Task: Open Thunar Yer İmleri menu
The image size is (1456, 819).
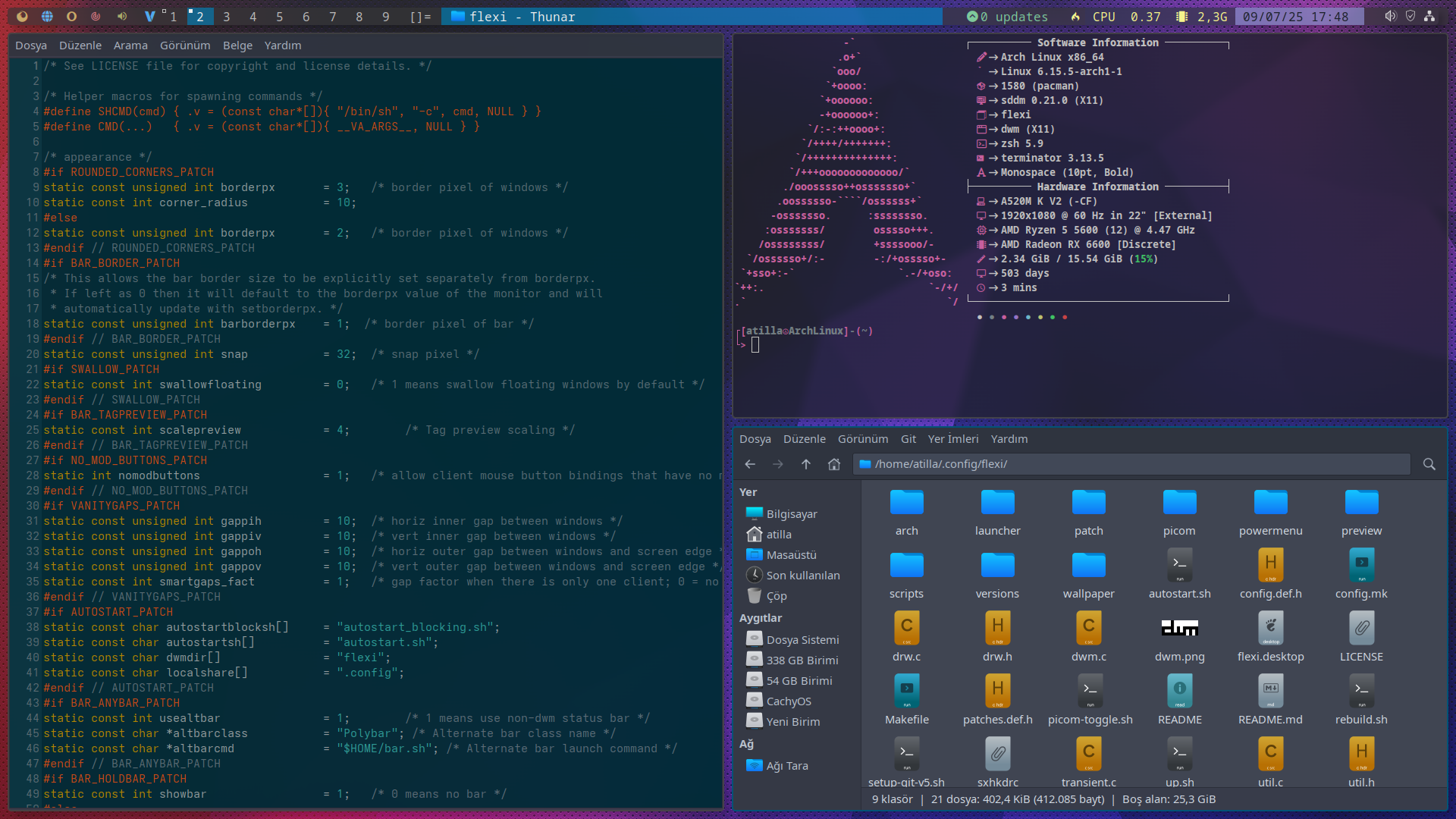Action: [953, 439]
